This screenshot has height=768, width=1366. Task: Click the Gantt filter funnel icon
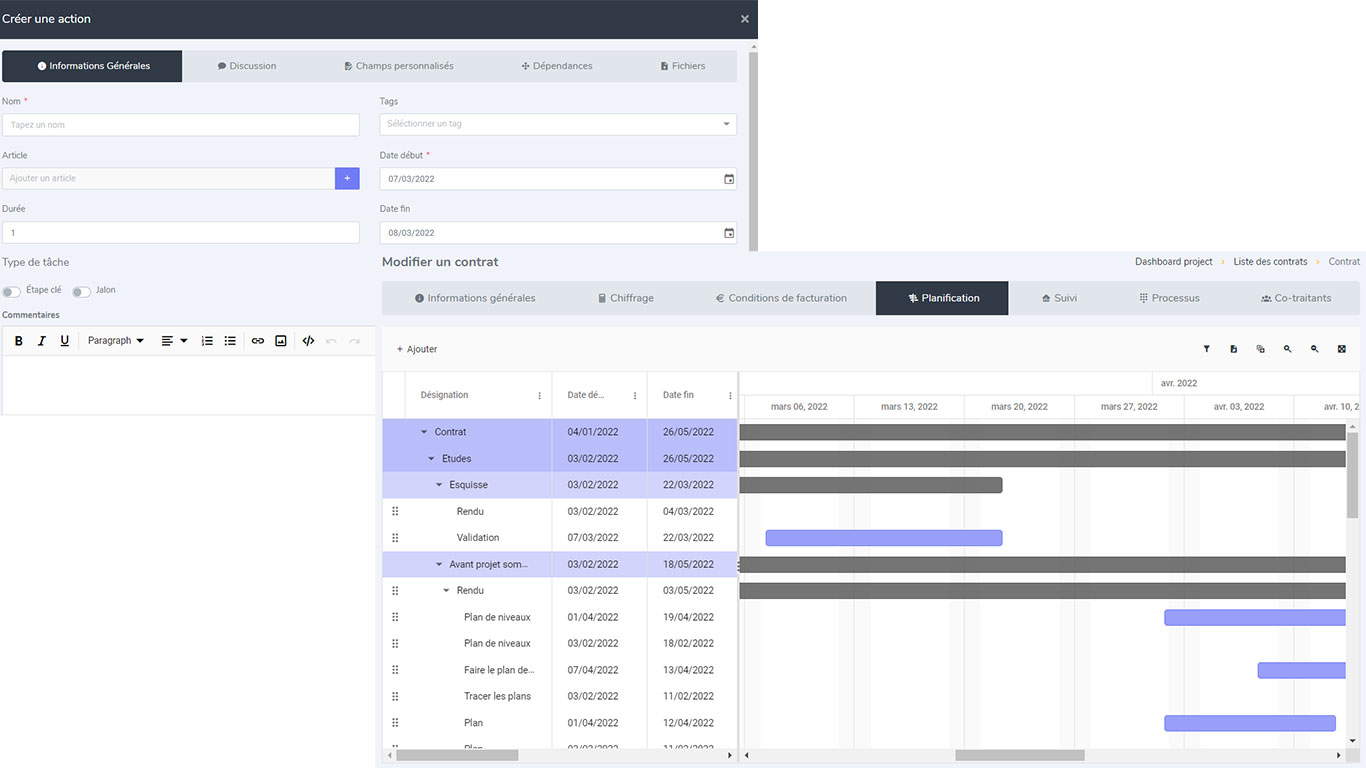click(1206, 349)
